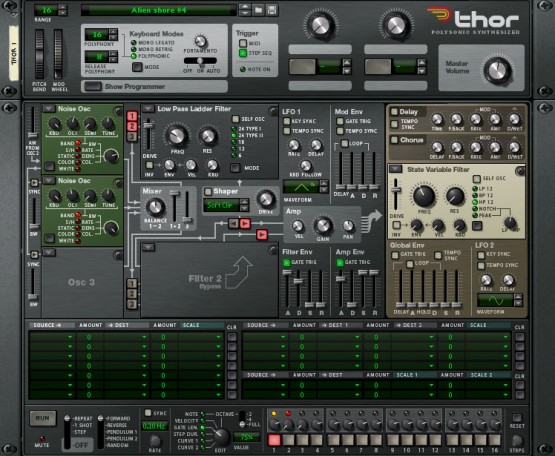Adjust the Pitch Bend wheel
The image size is (555, 456).
tap(39, 54)
